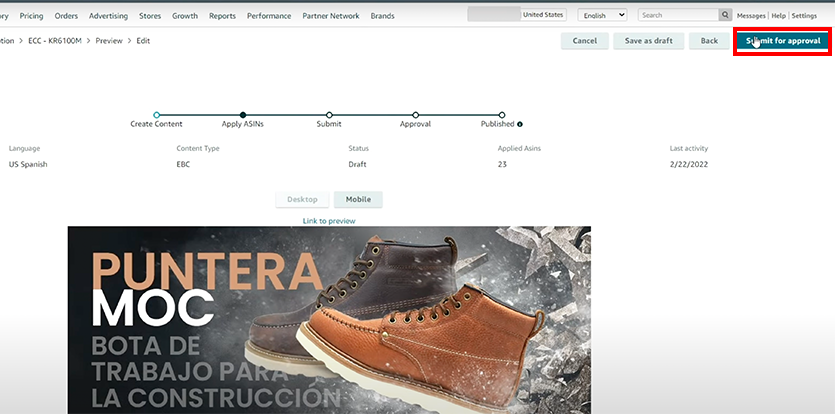The image size is (835, 414).
Task: Open the Growth menu
Action: pyautogui.click(x=185, y=16)
